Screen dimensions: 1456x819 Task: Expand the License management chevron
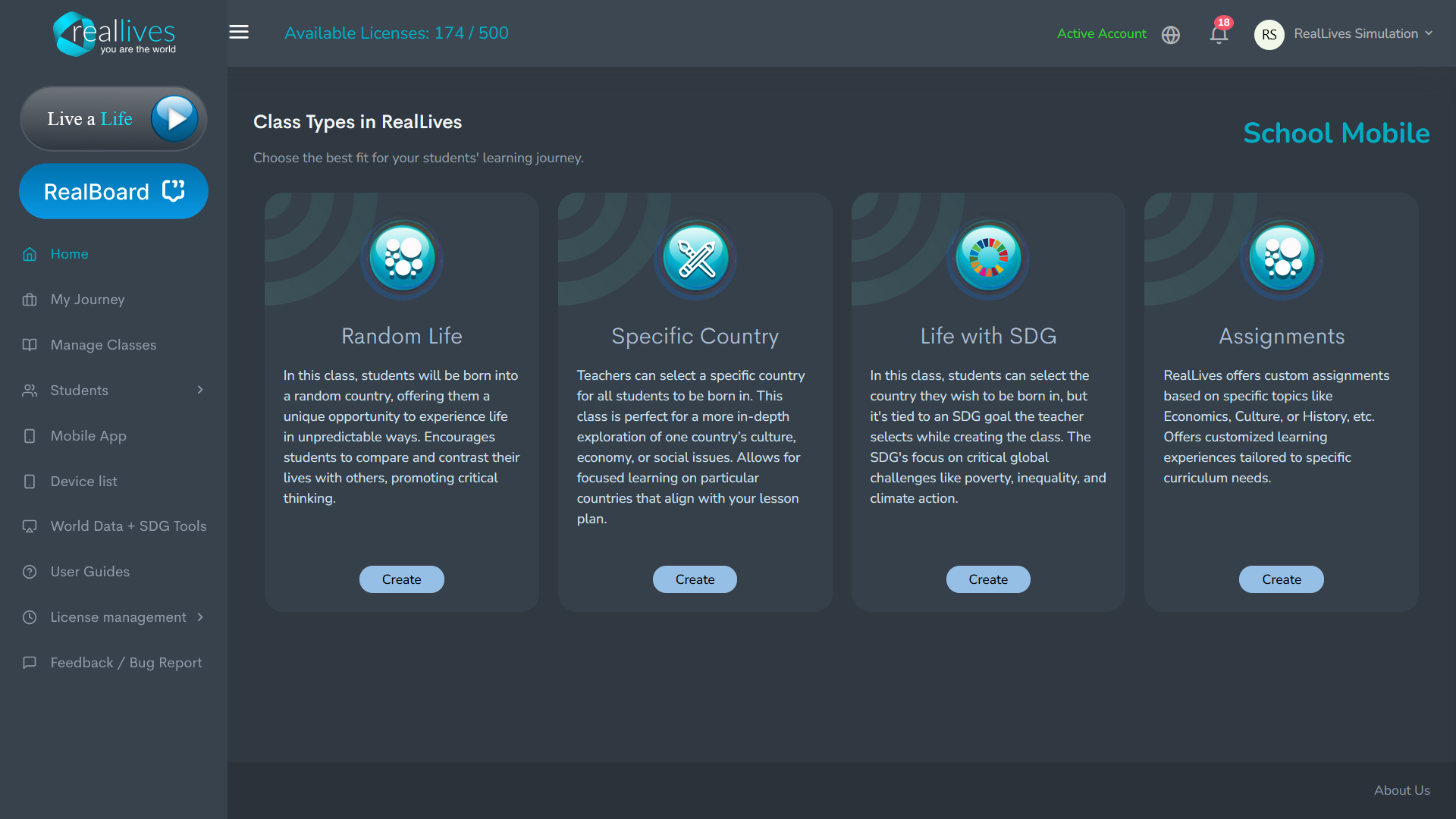coord(200,617)
